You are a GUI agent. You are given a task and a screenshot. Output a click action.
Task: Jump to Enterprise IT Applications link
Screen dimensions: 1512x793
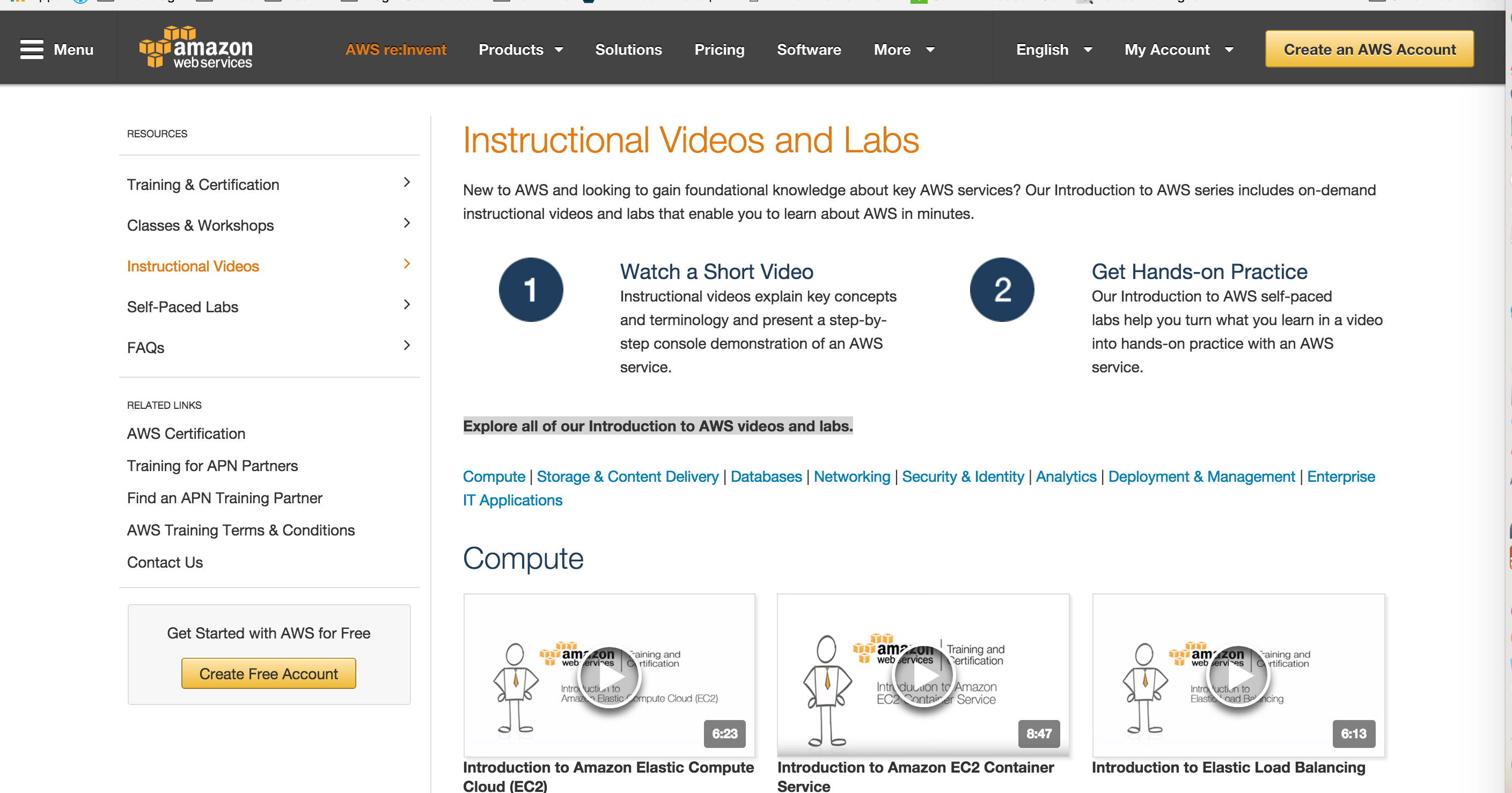(1341, 476)
